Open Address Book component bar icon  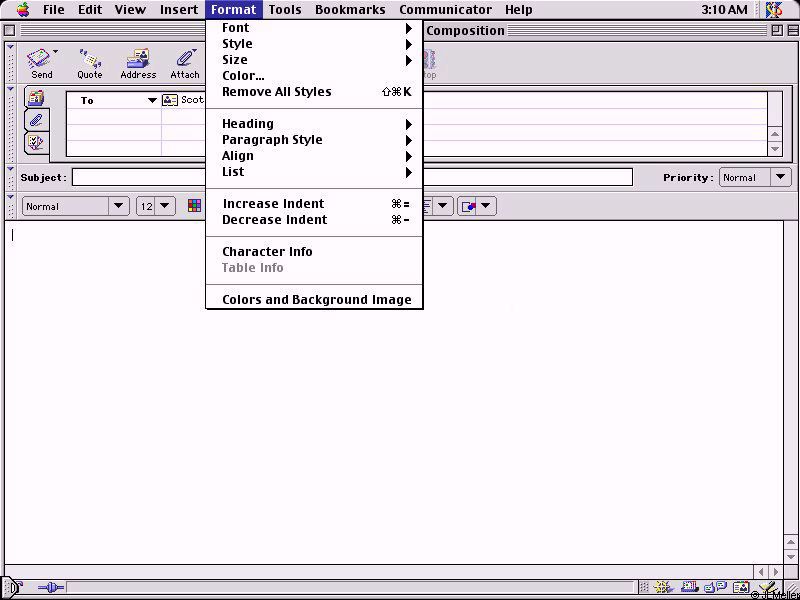point(741,588)
